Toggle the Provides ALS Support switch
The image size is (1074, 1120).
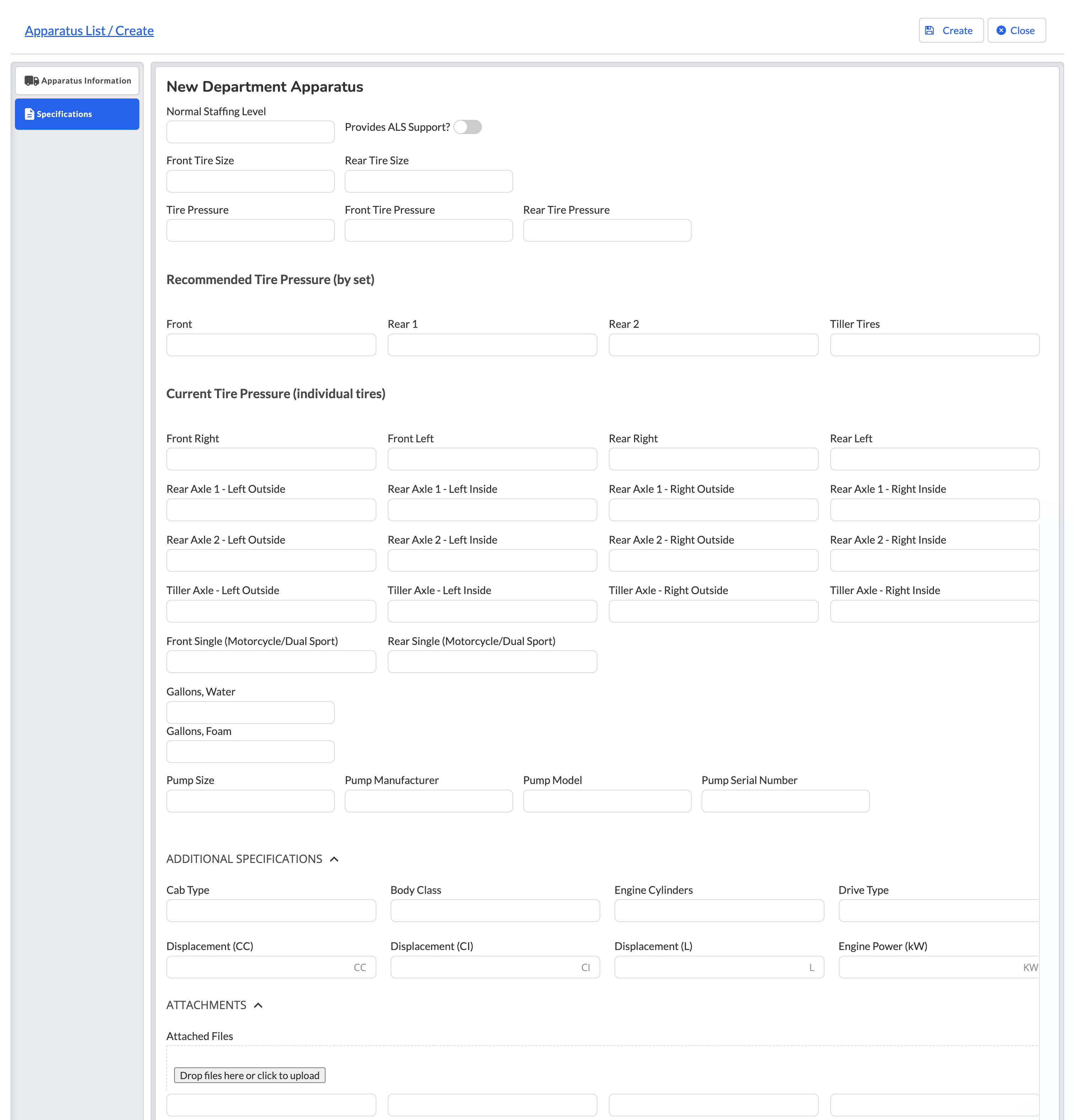click(467, 127)
